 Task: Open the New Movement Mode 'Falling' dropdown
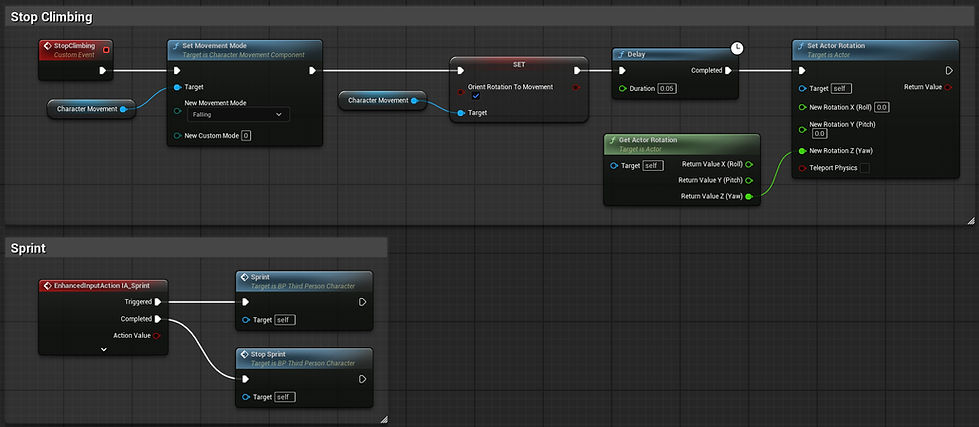pos(239,115)
